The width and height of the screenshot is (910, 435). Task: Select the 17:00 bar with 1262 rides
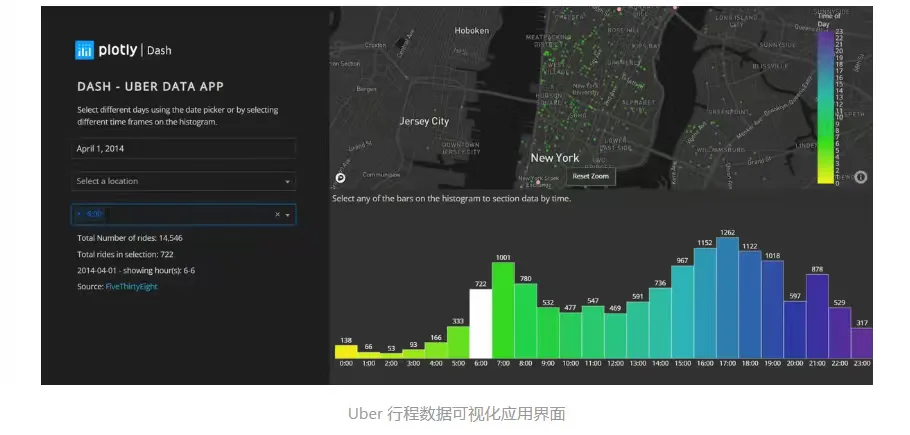click(728, 298)
